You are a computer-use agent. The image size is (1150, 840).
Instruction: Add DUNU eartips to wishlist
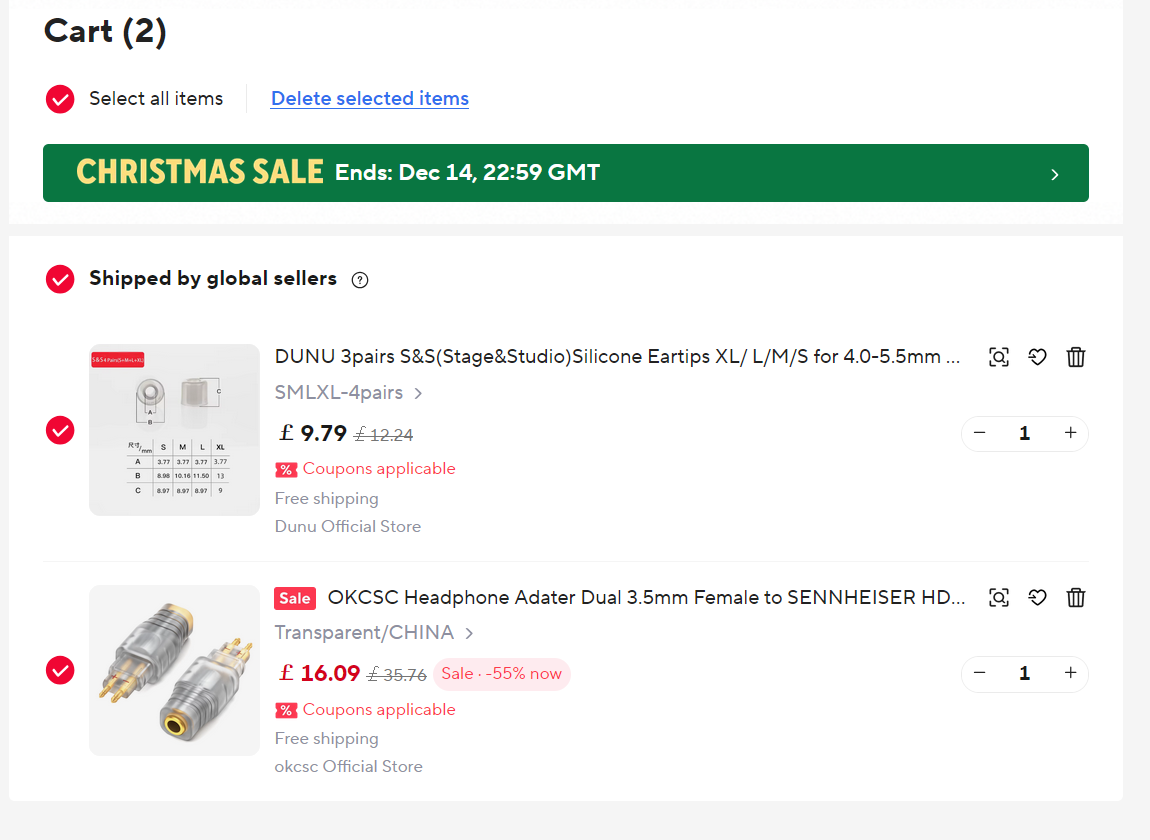[1037, 357]
